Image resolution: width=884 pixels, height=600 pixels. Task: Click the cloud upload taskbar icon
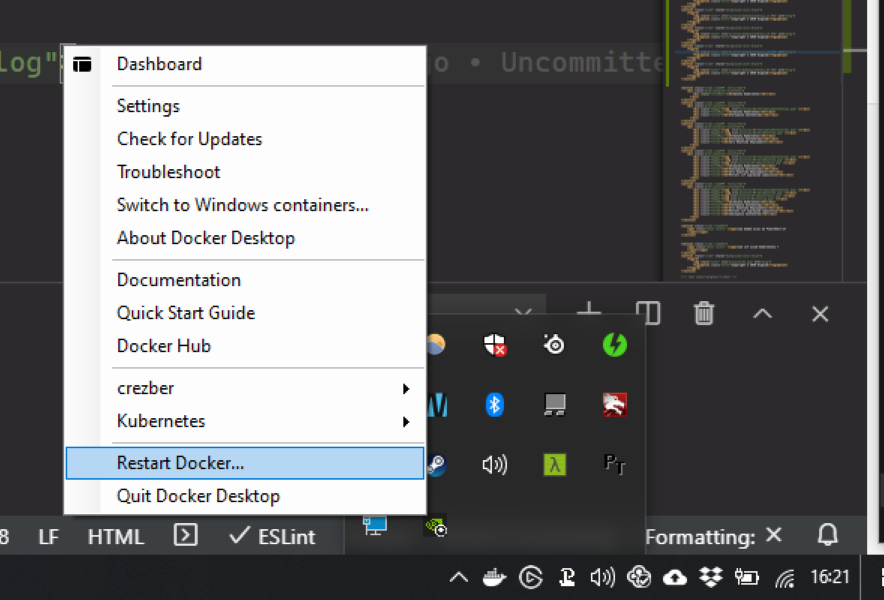coord(675,577)
